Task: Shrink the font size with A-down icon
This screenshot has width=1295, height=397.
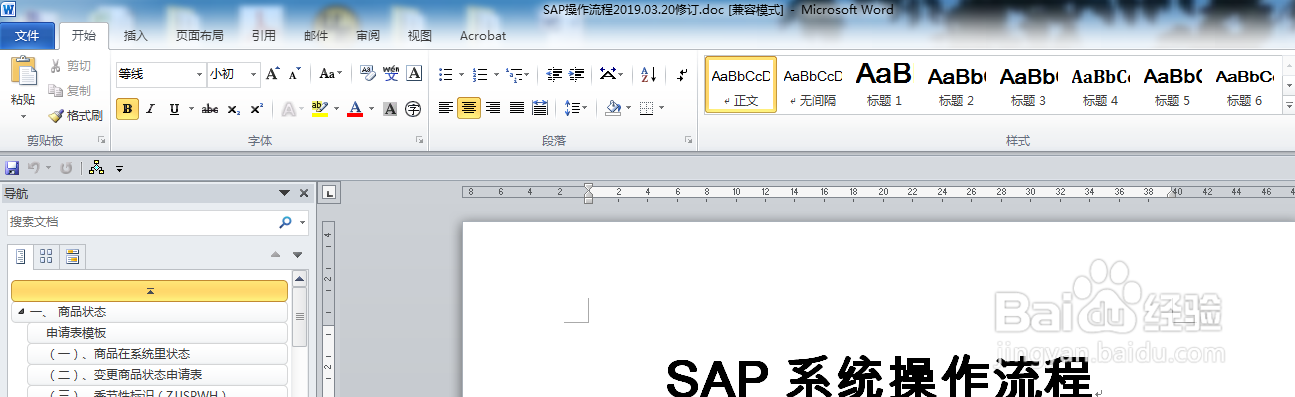Action: 295,74
